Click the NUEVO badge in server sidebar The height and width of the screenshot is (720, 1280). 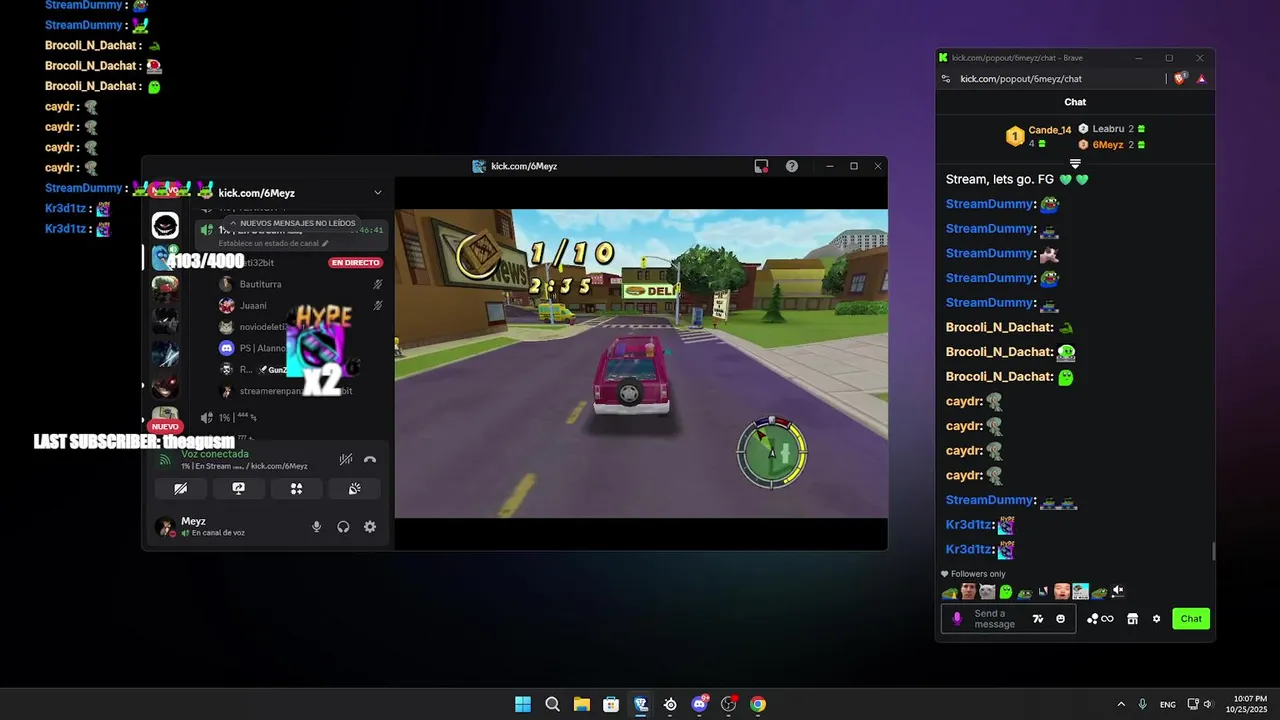coord(165,427)
